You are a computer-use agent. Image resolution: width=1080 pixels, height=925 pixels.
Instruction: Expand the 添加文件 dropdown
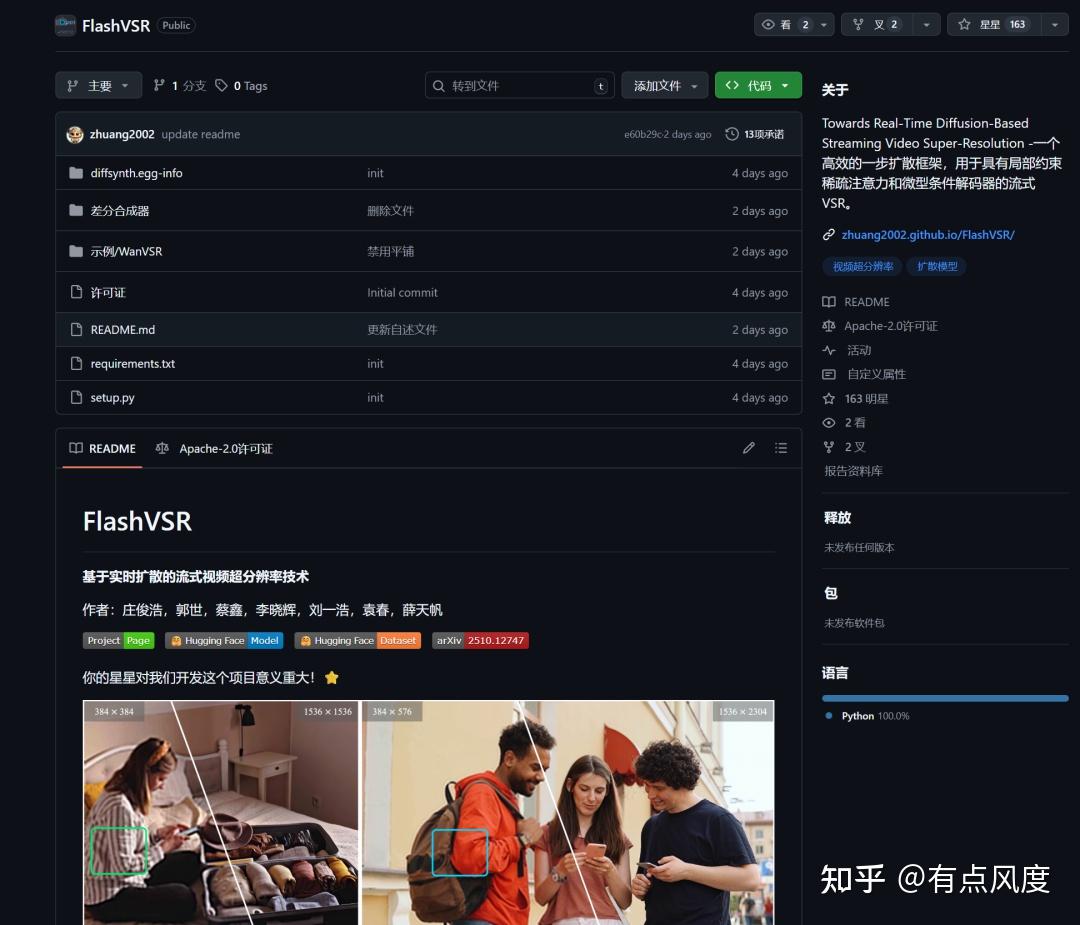[664, 85]
